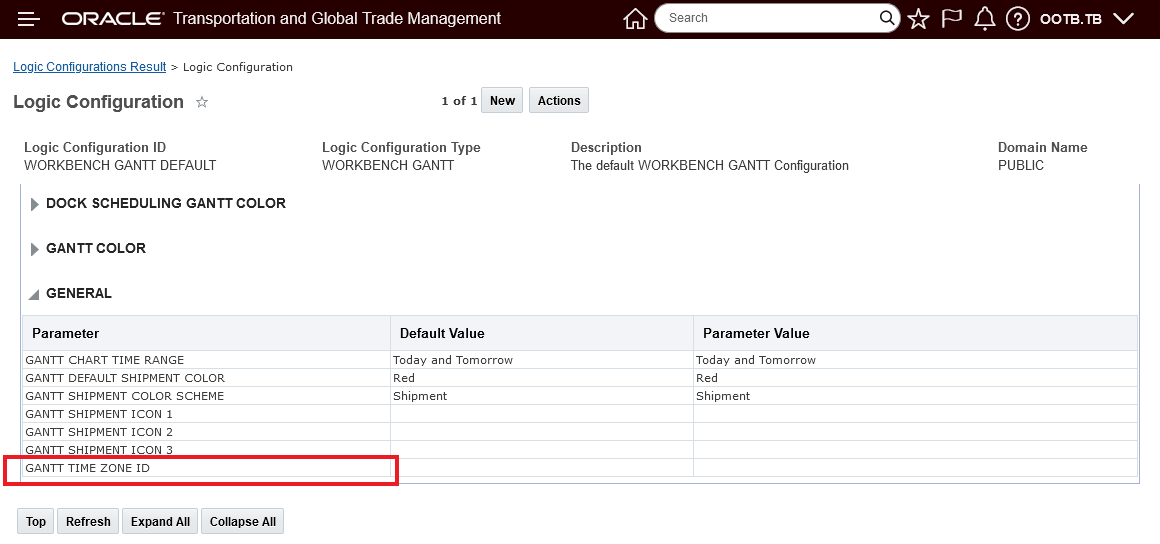The height and width of the screenshot is (544, 1160).
Task: Open the Favorites star in header
Action: [x=918, y=19]
